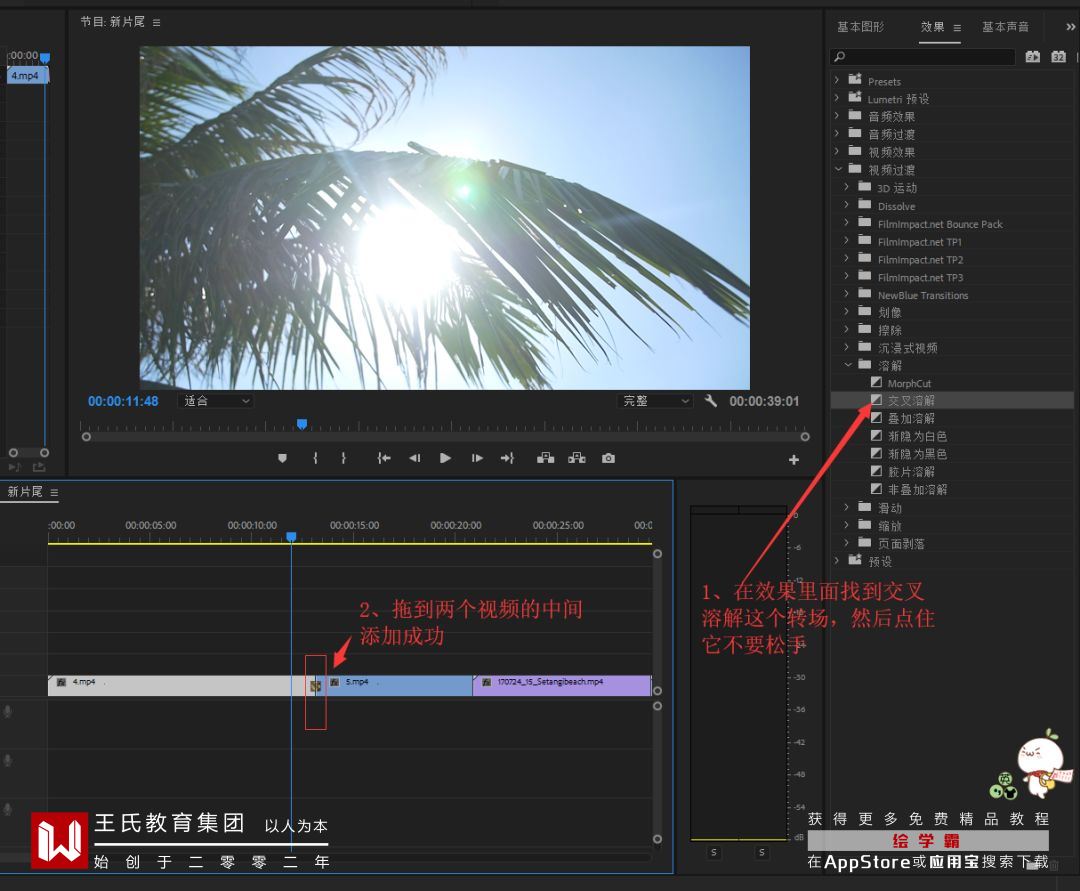Expand the 3D 运动 folder

coord(847,187)
